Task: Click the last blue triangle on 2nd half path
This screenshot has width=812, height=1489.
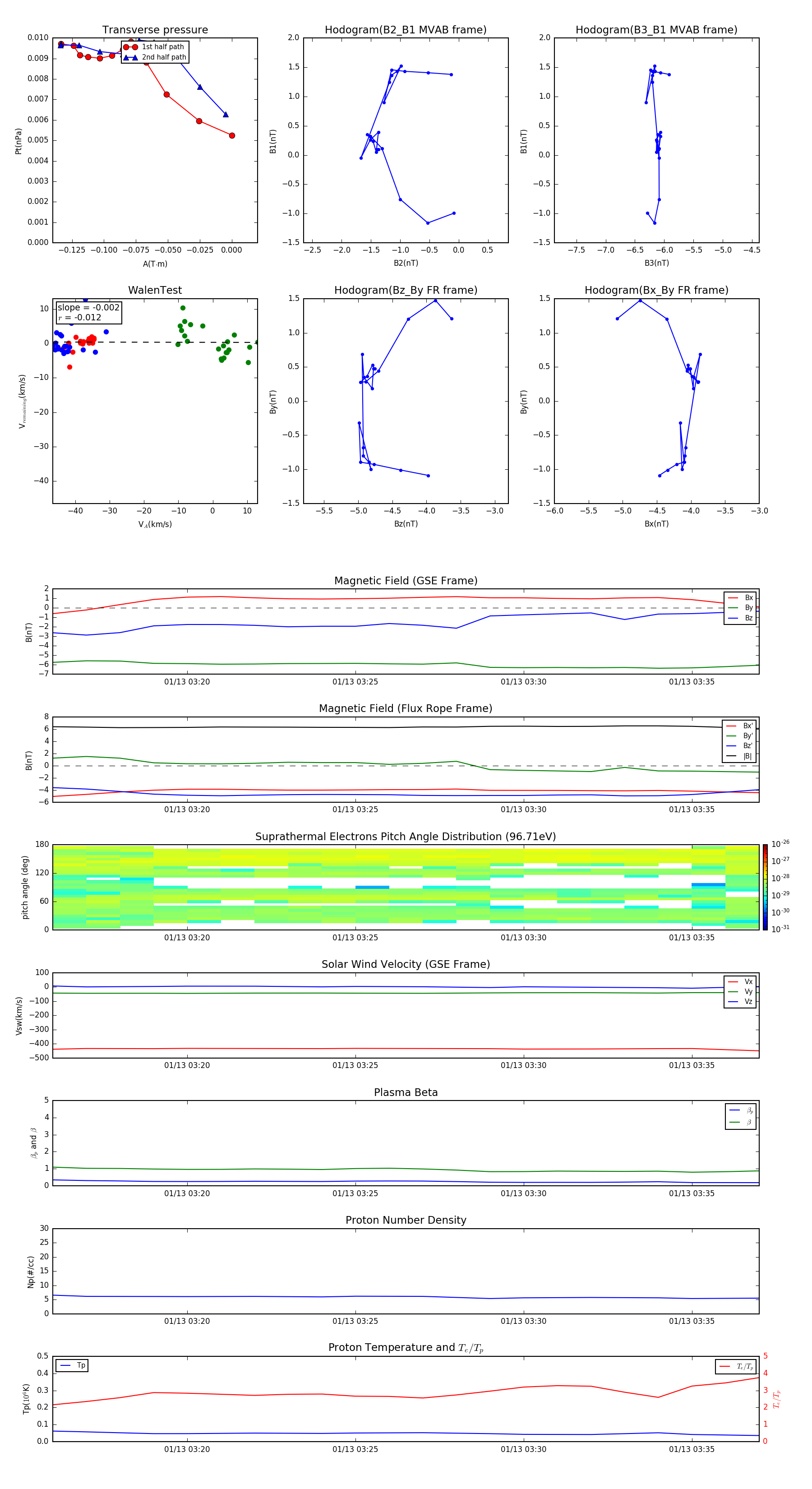Action: (x=226, y=115)
